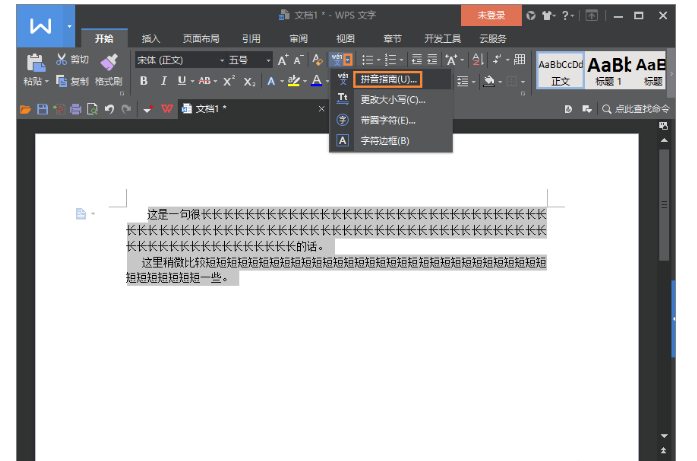This screenshot has width=697, height=461.
Task: Open the font size 五号 dropdown
Action: [x=268, y=60]
